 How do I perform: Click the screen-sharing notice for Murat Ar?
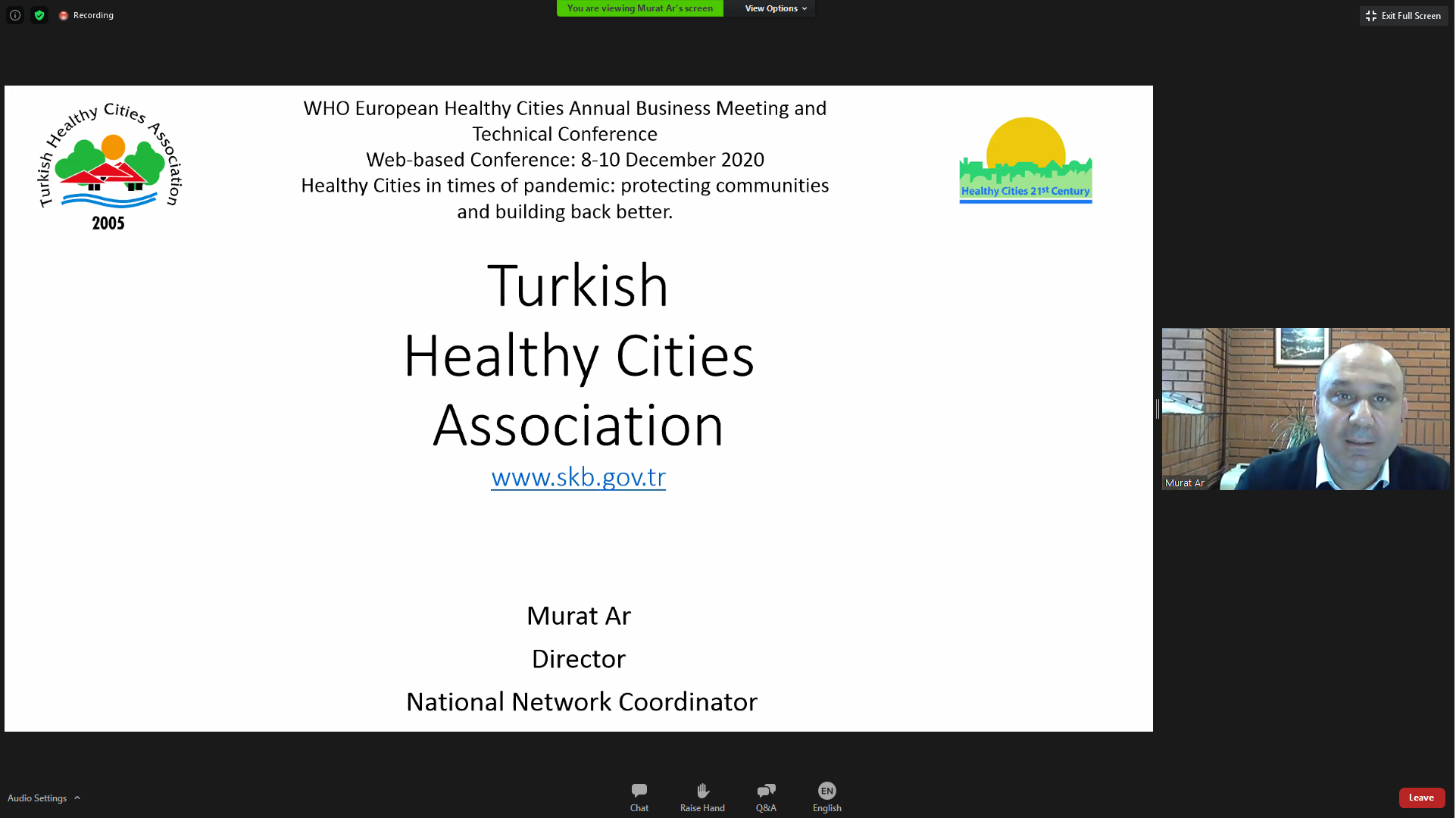click(x=640, y=8)
